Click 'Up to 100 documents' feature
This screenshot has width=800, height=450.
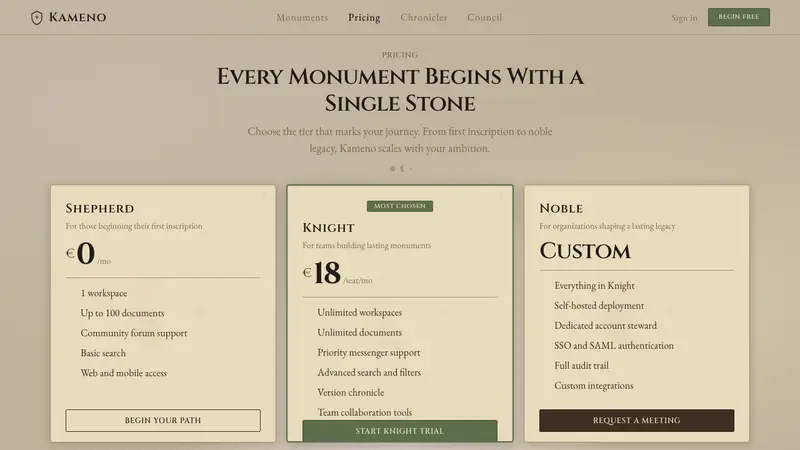pos(122,313)
